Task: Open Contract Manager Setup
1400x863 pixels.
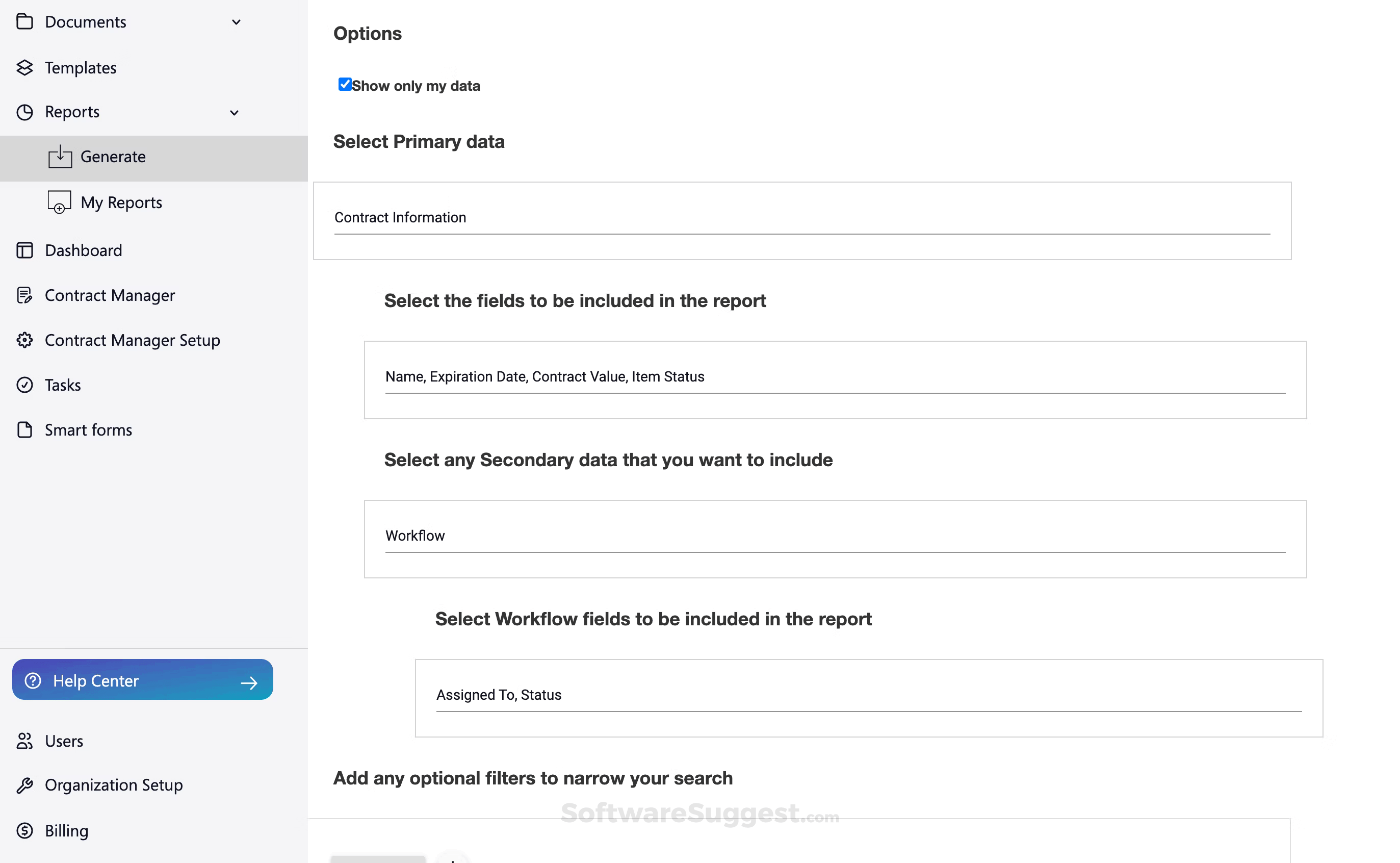Action: pyautogui.click(x=133, y=340)
